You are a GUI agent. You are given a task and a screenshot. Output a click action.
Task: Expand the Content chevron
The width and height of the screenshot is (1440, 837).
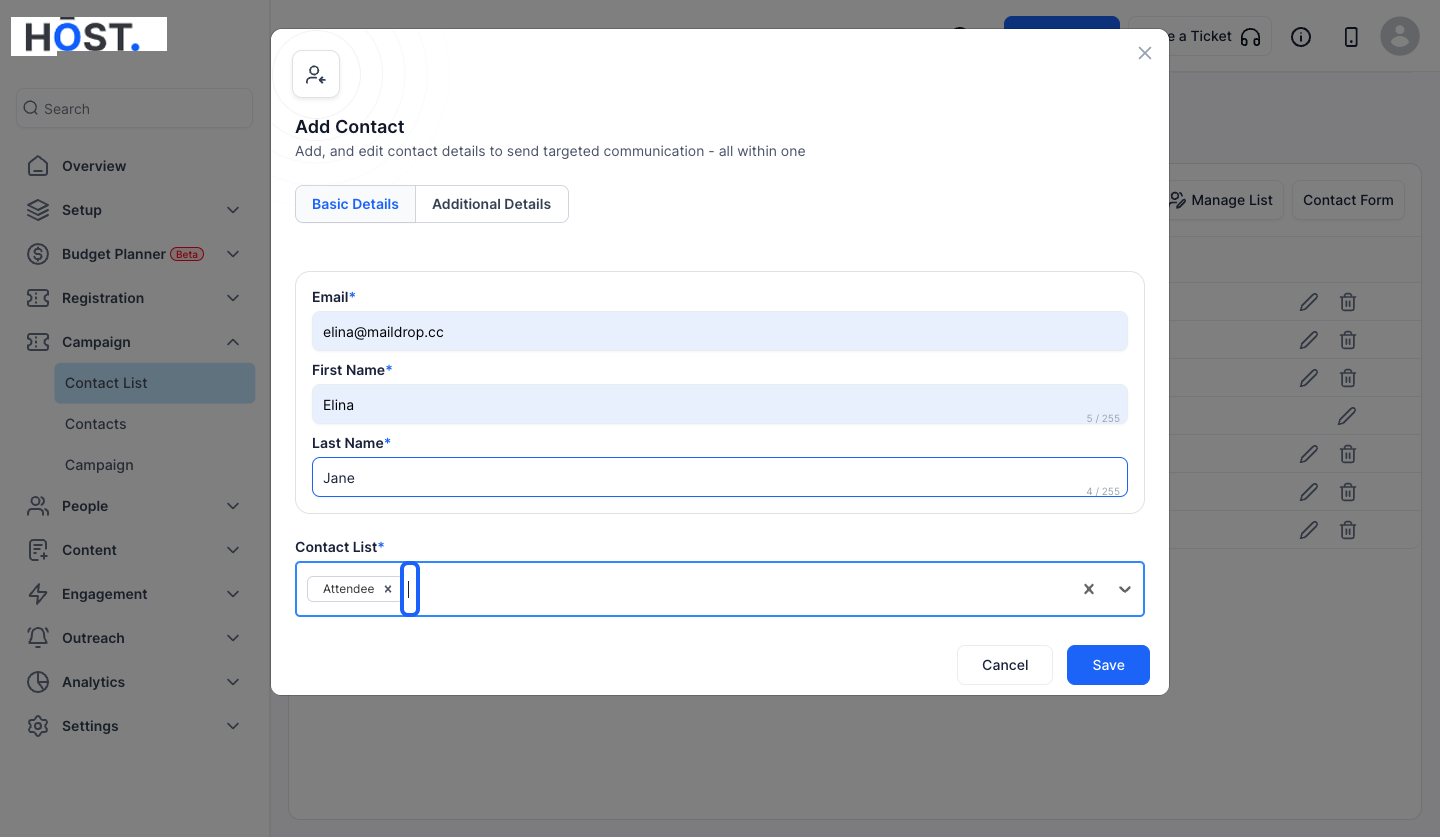pos(233,550)
